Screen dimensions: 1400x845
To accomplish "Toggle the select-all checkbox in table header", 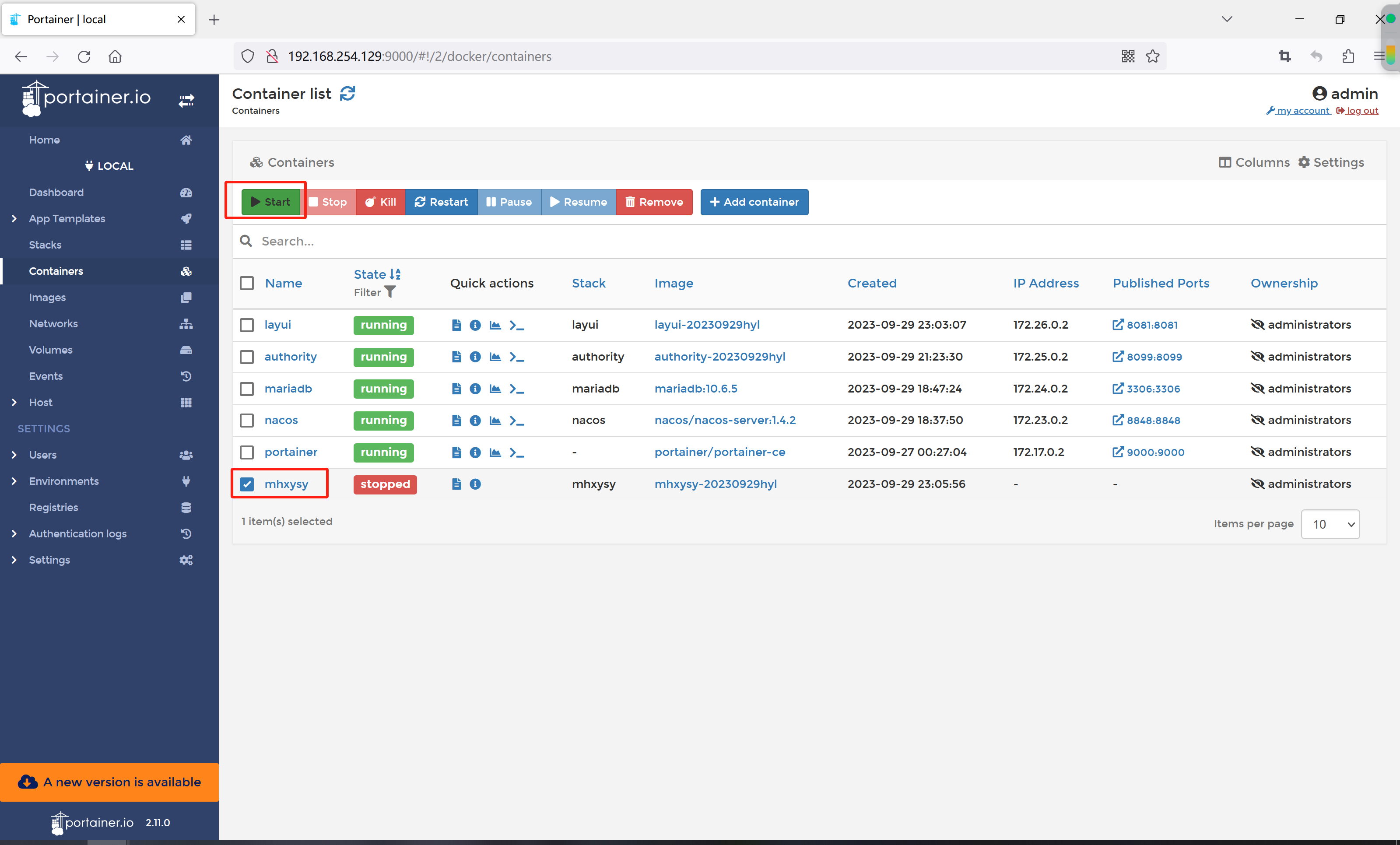I will 246,283.
